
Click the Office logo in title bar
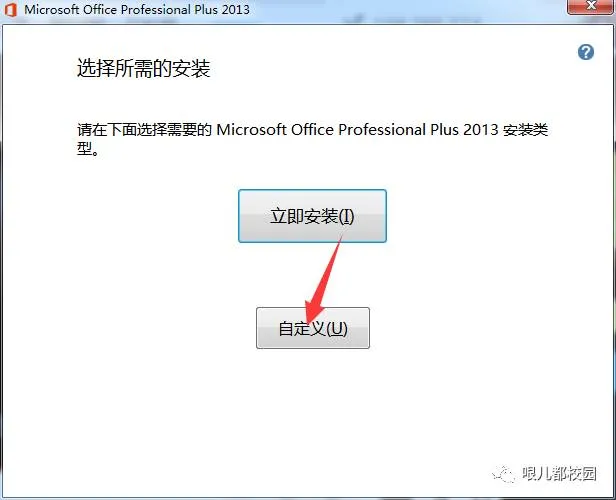point(11,9)
